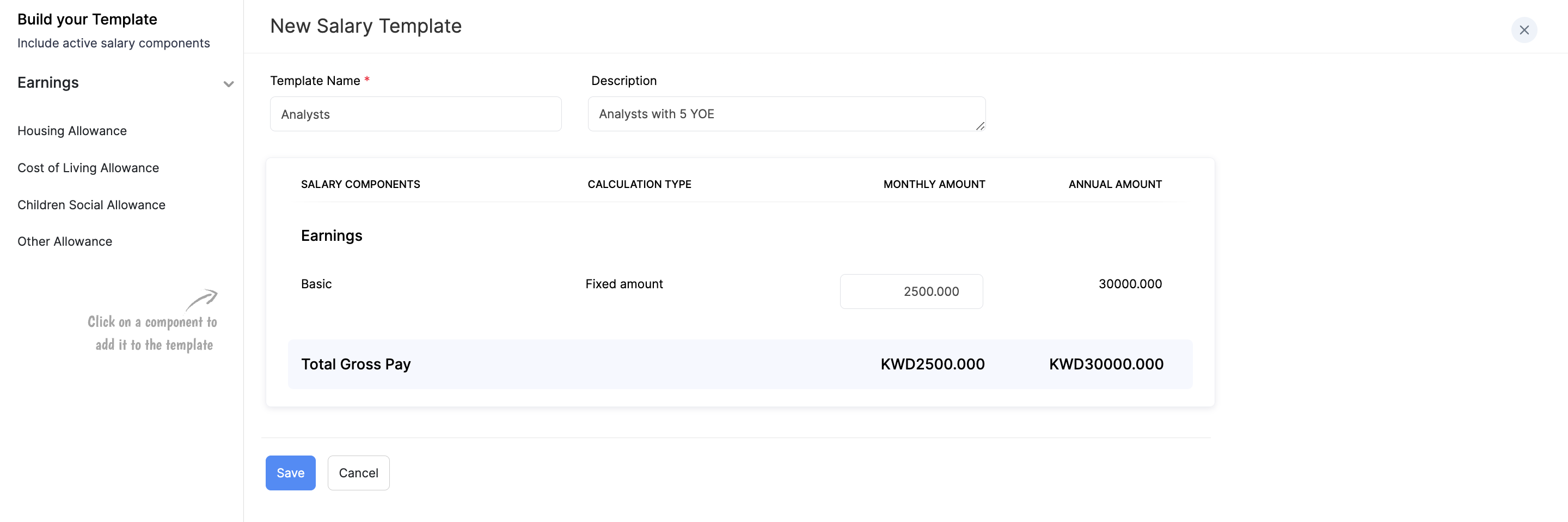This screenshot has width=1568, height=522.
Task: Select Children Social Allowance component
Action: (91, 205)
